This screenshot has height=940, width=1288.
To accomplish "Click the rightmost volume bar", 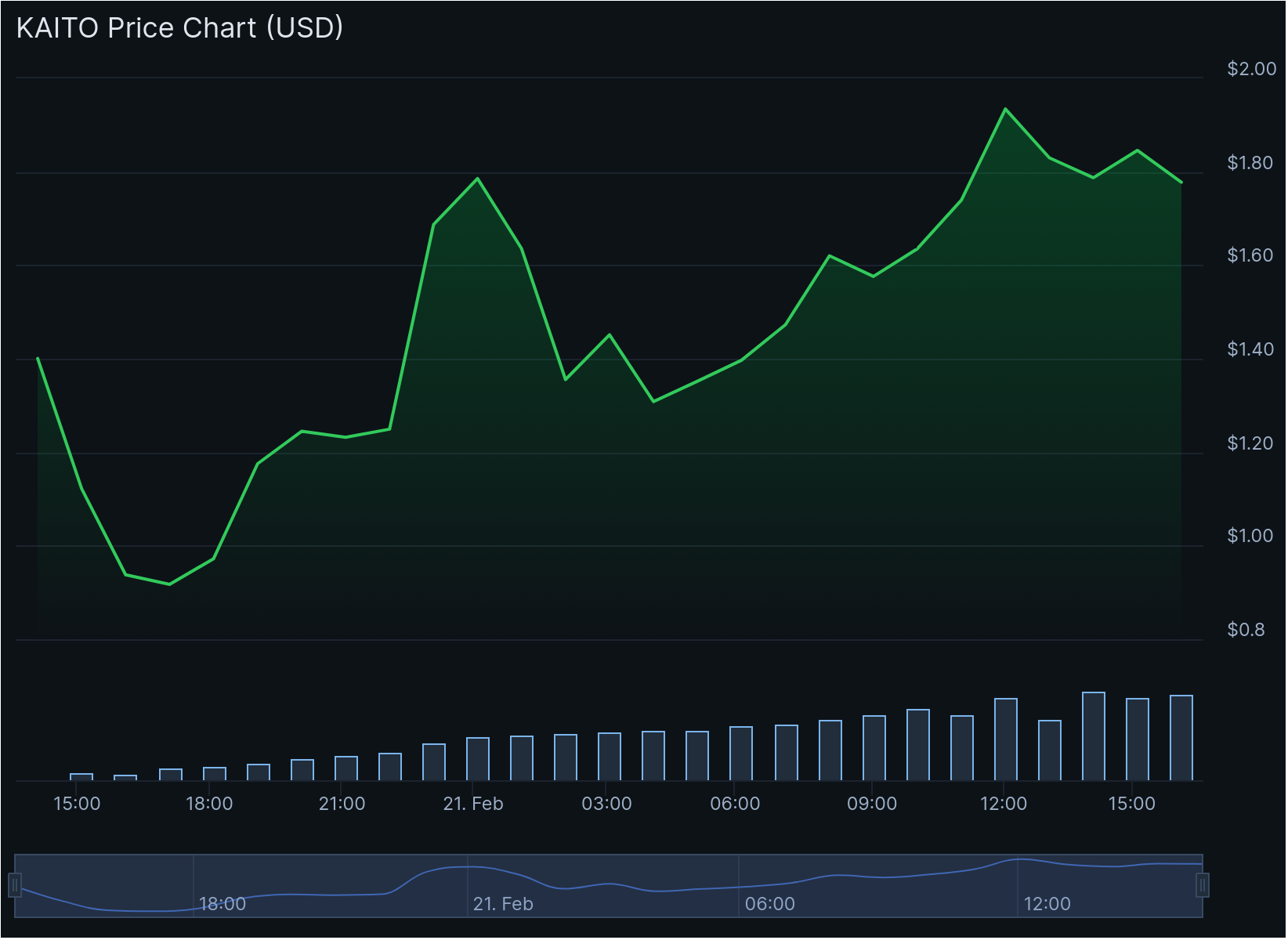I will pyautogui.click(x=1181, y=738).
